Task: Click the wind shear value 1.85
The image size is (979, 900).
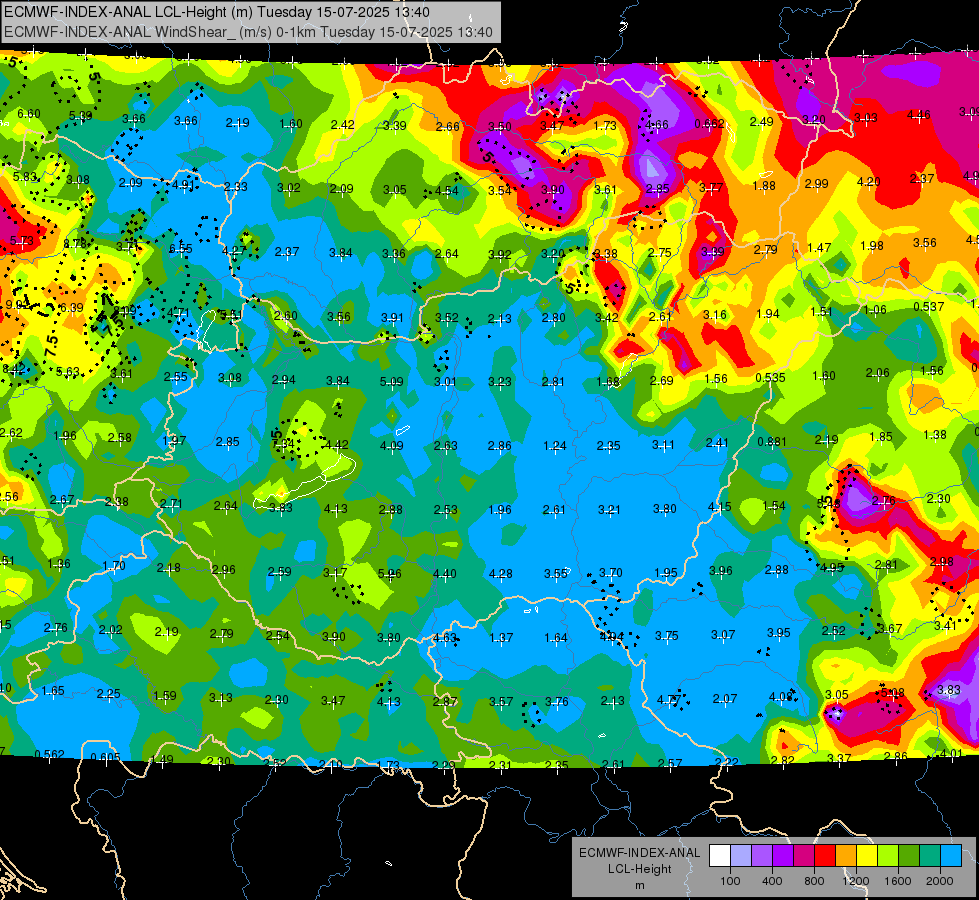Action: (881, 436)
